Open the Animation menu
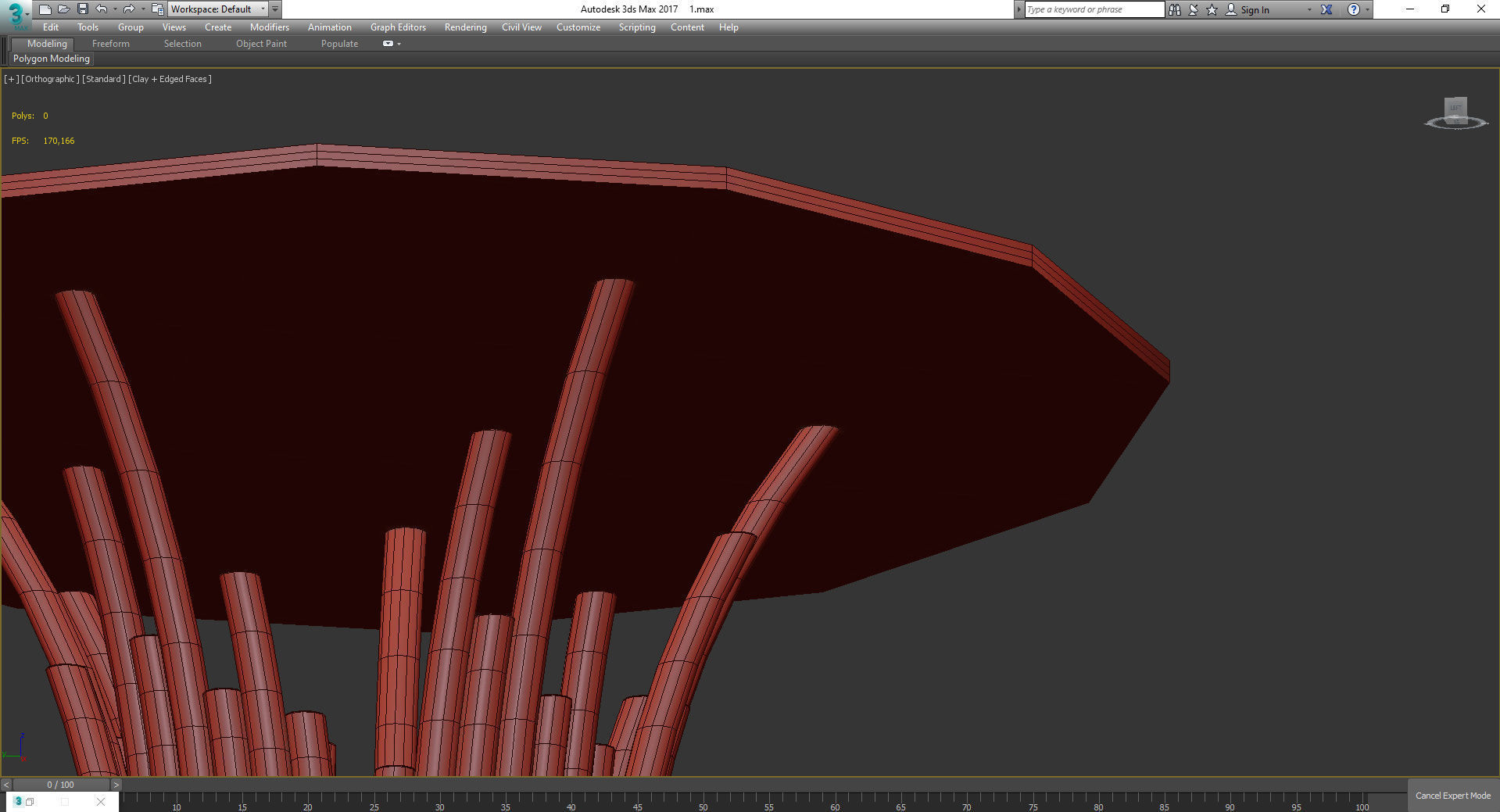Image resolution: width=1500 pixels, height=812 pixels. pyautogui.click(x=330, y=27)
